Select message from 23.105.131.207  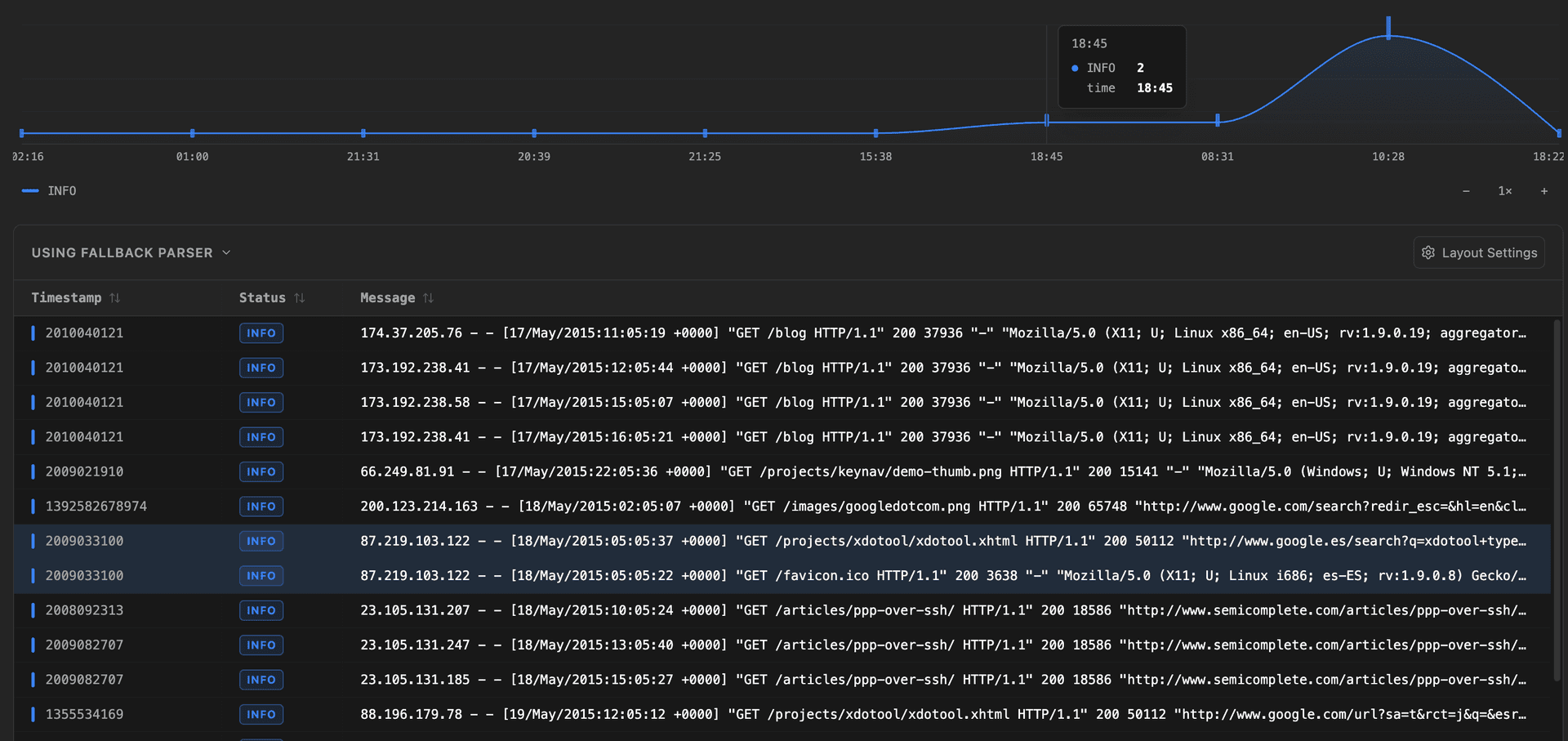point(943,610)
